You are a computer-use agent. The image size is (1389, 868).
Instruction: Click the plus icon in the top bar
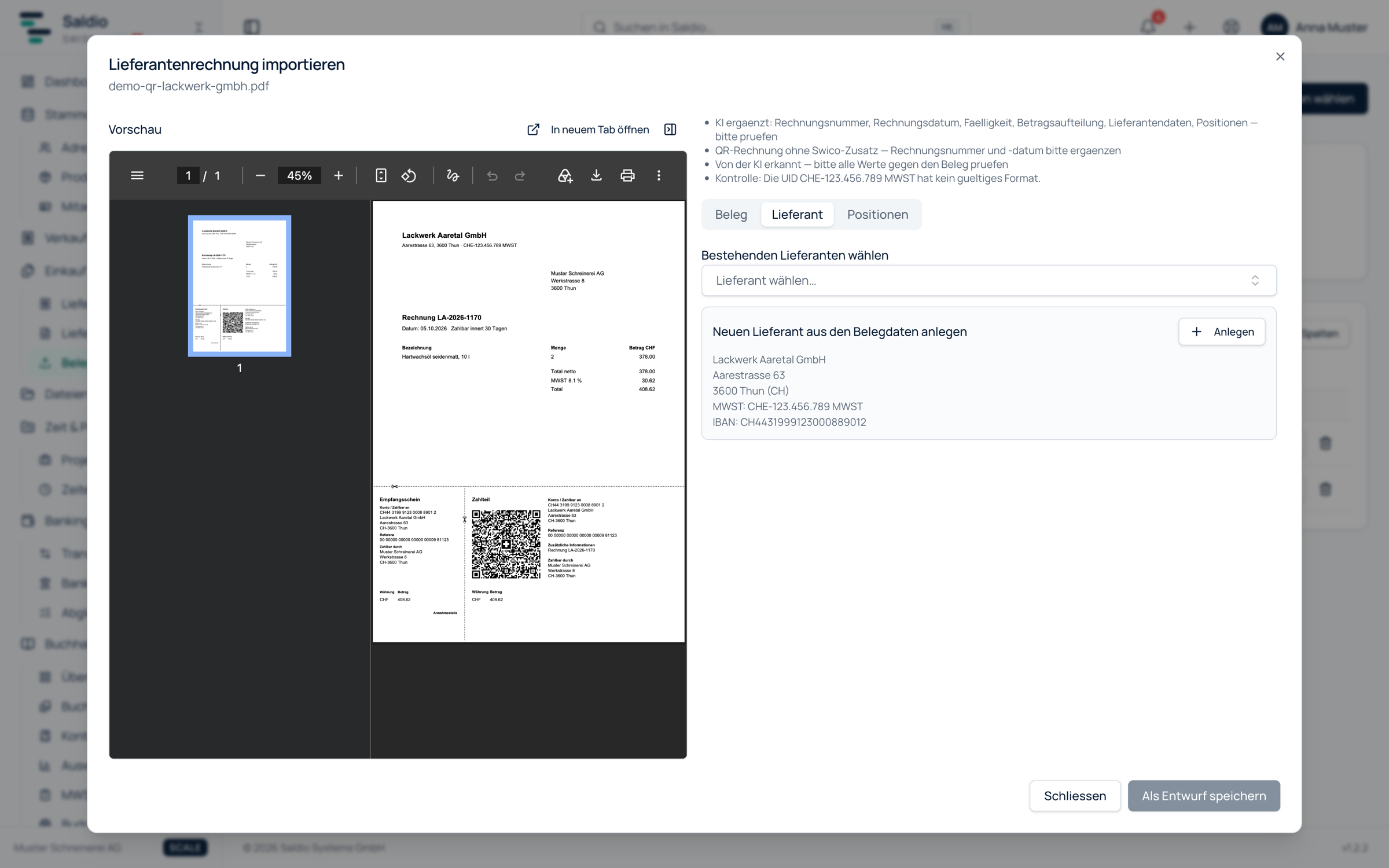coord(1189,27)
